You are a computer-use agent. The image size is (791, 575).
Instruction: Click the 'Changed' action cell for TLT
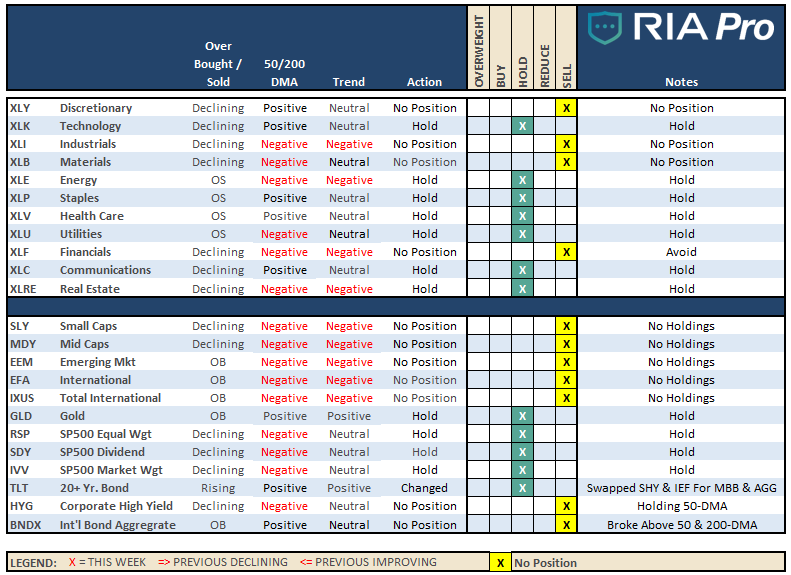coord(424,488)
